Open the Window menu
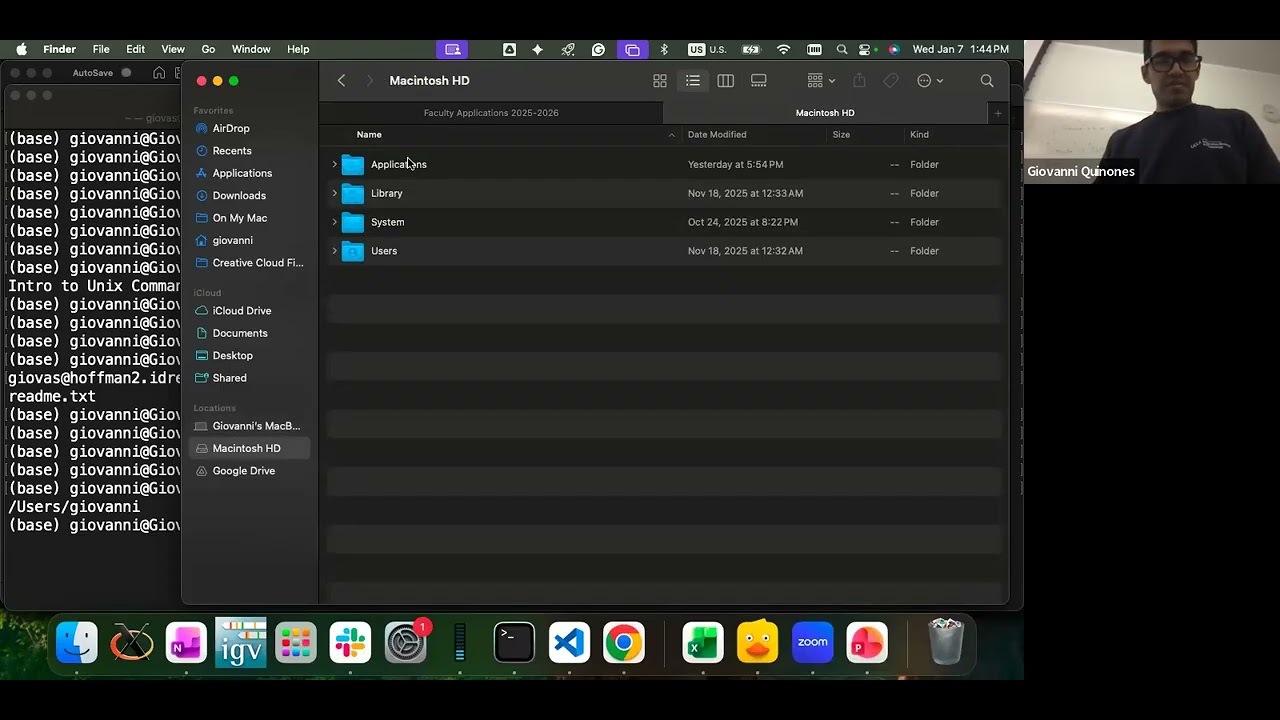 point(251,49)
